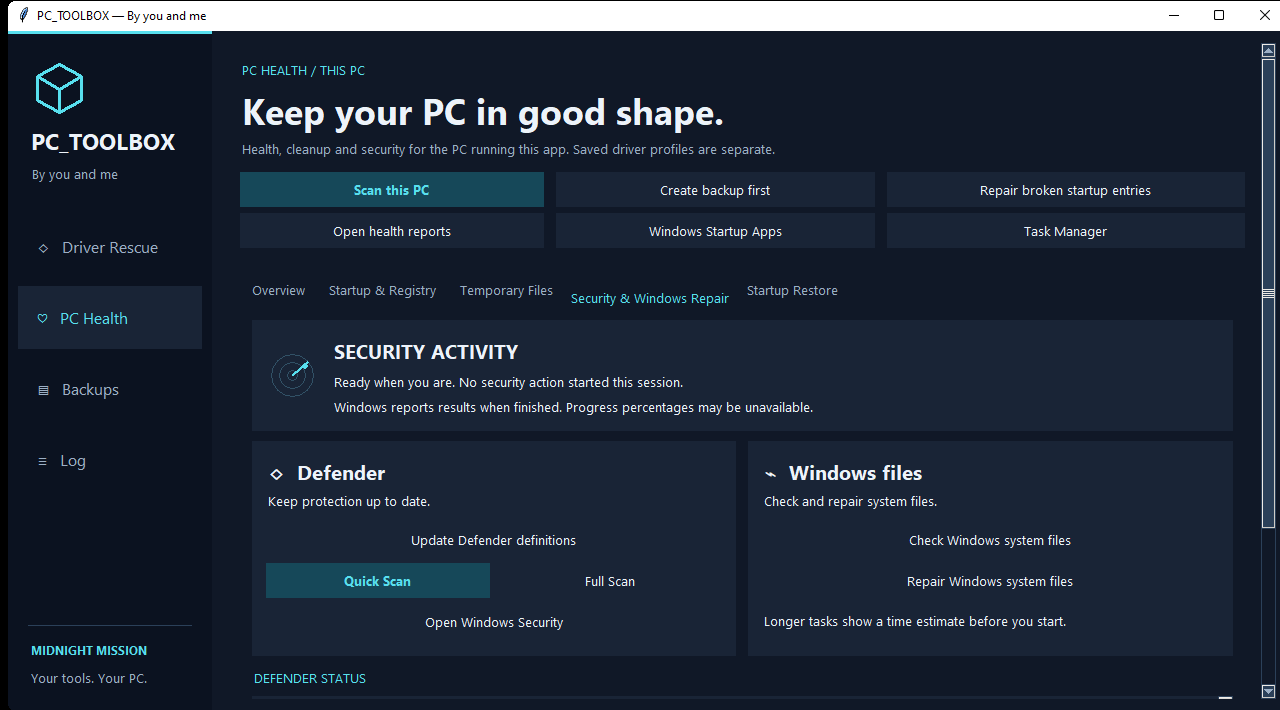Click the MIDNIGHT MISSION label

pos(89,650)
